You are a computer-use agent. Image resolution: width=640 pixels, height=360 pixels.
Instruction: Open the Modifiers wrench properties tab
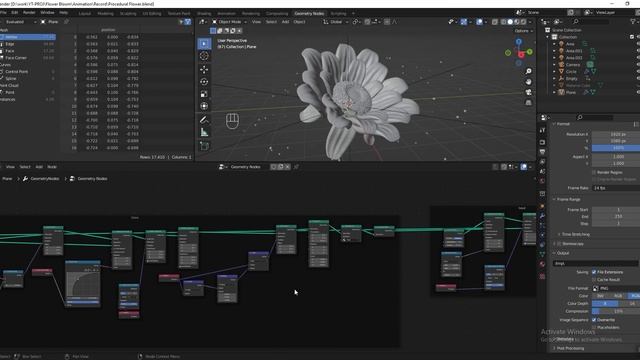(542, 216)
